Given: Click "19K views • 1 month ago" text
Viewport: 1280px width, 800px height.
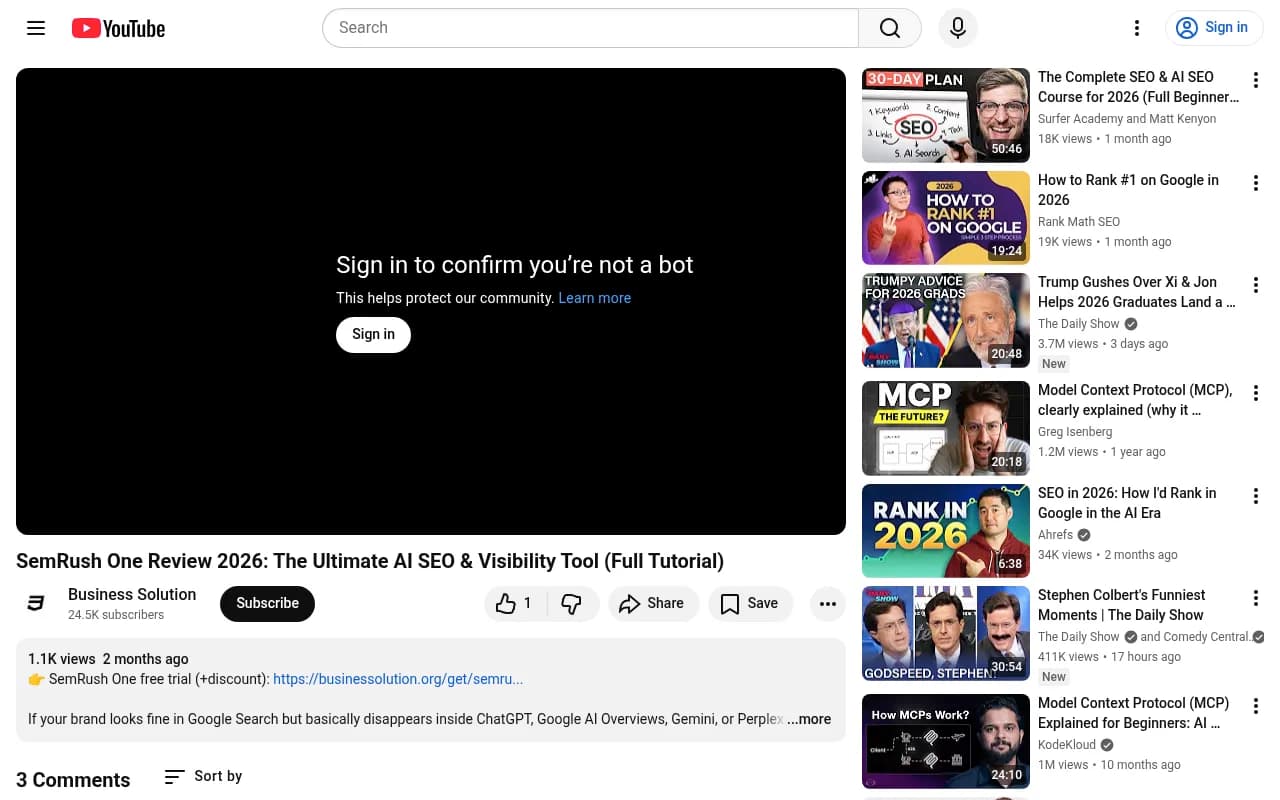Looking at the screenshot, I should coord(1105,242).
